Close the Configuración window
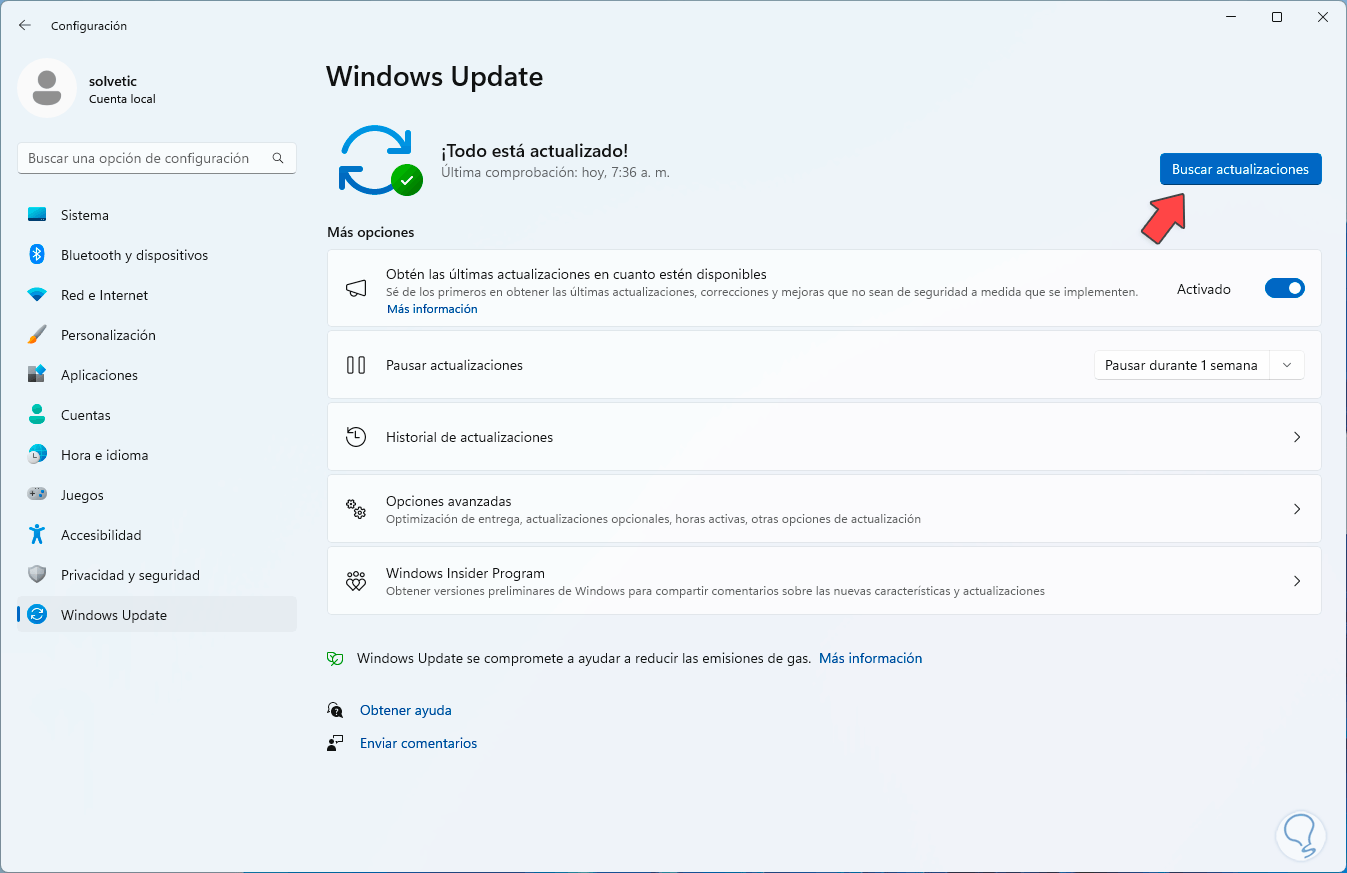This screenshot has height=873, width=1347. point(1323,17)
